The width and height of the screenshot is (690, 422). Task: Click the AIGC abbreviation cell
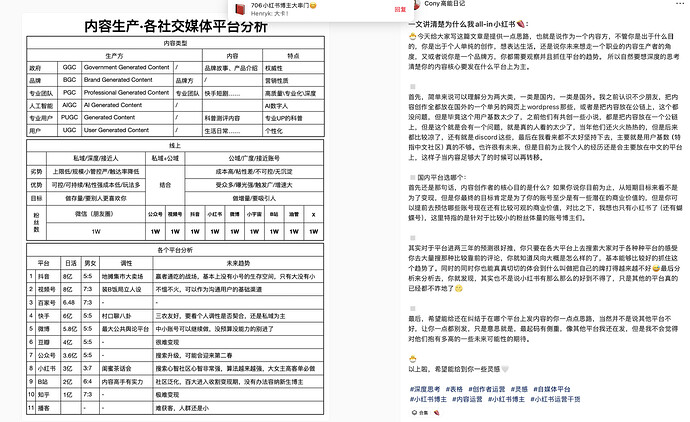70,105
